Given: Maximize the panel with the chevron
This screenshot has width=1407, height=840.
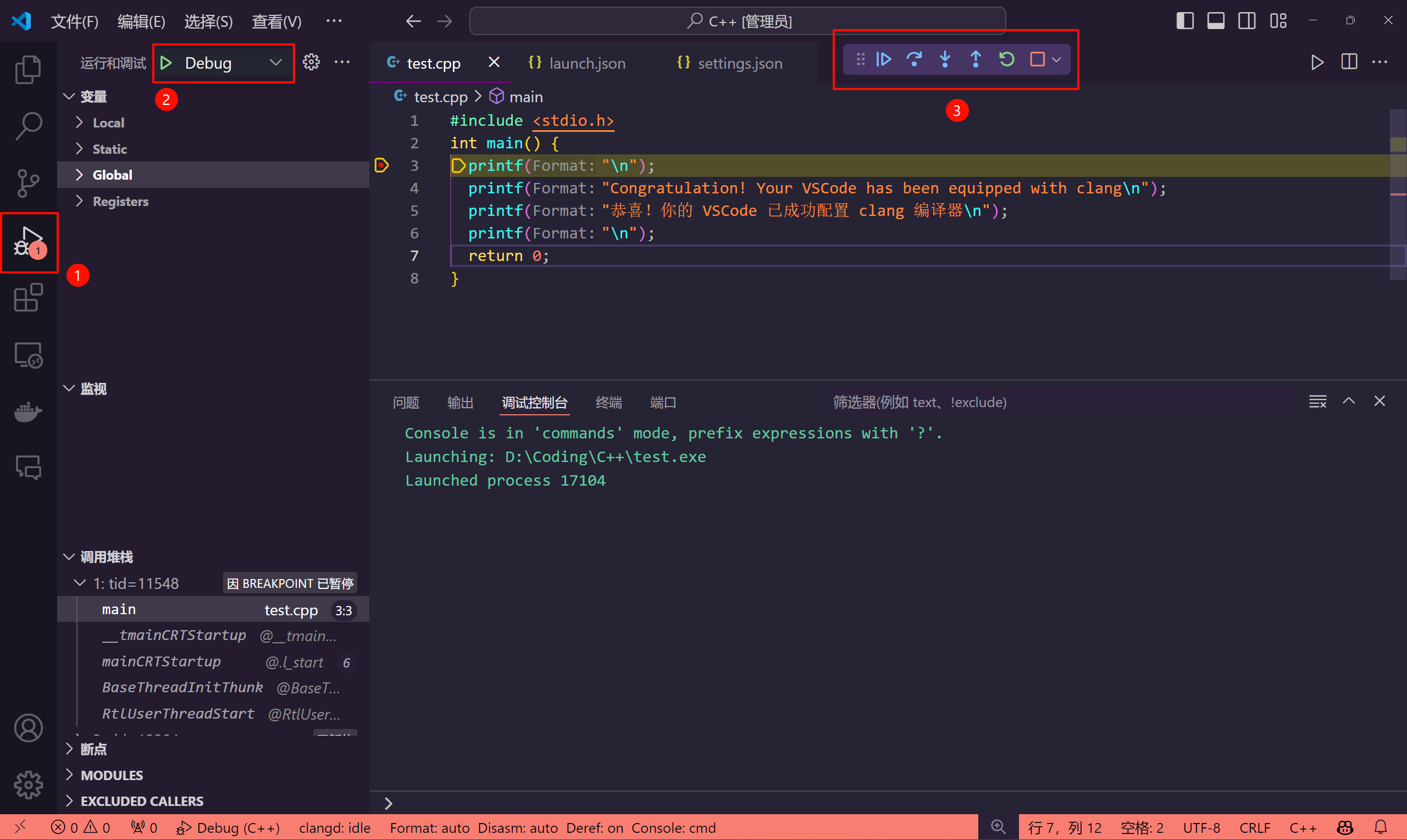Looking at the screenshot, I should click(x=1349, y=401).
